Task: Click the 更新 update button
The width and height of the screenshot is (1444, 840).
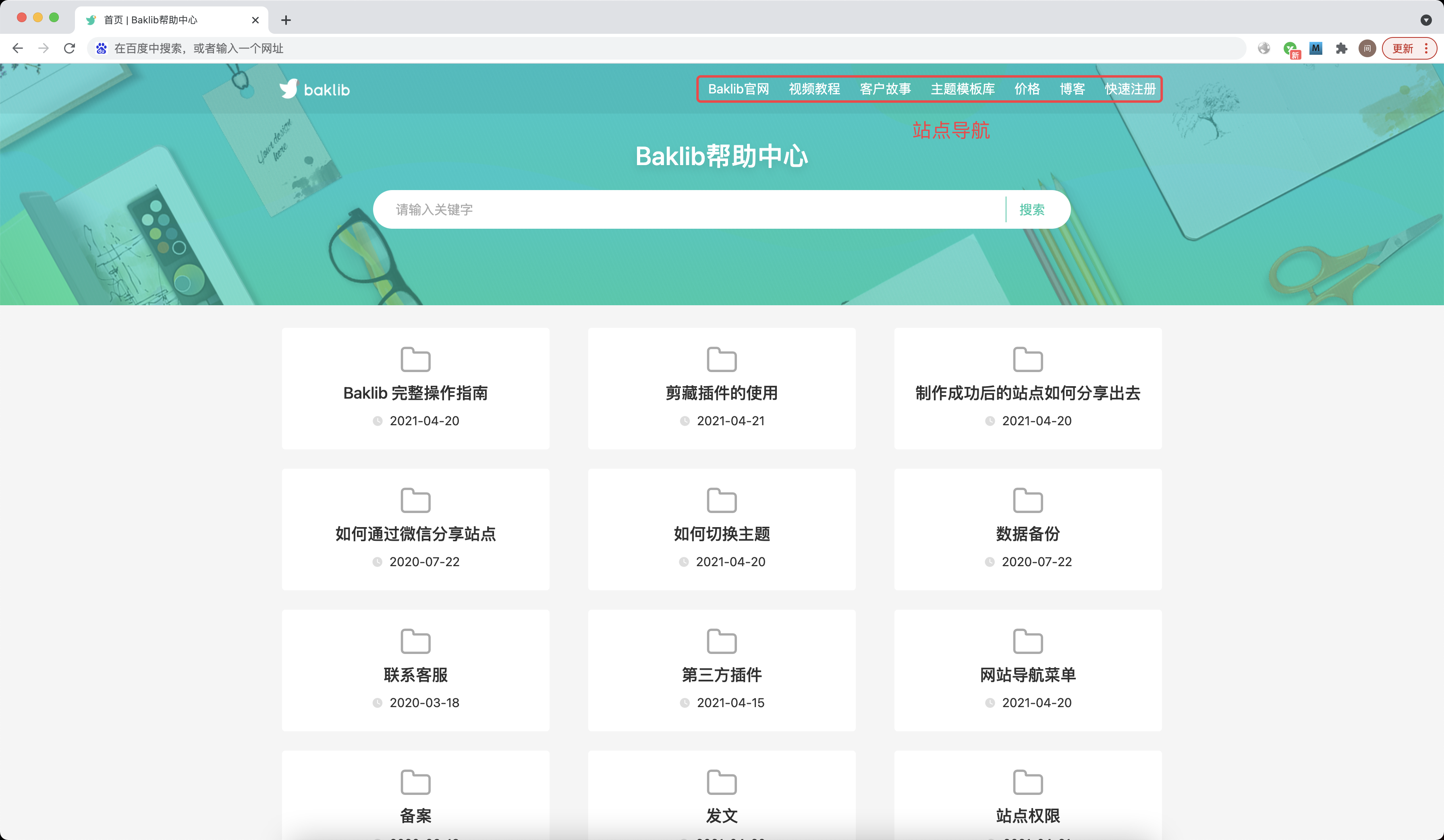Action: pos(1409,49)
